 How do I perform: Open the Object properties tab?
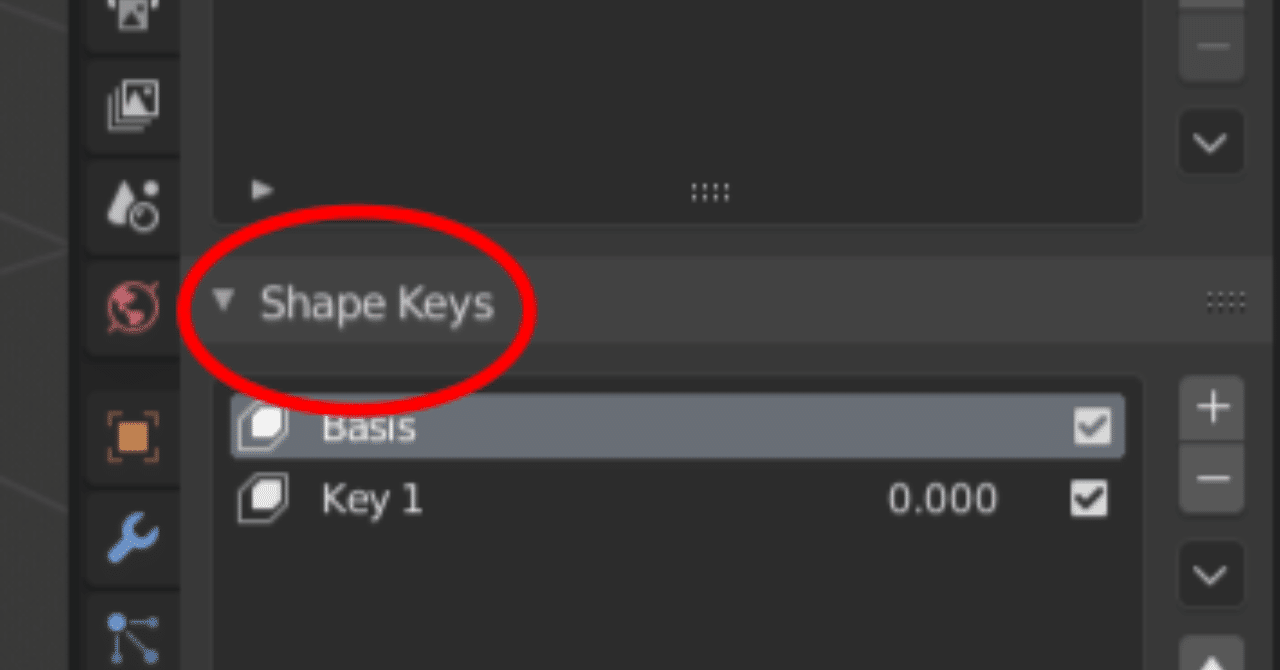click(133, 437)
